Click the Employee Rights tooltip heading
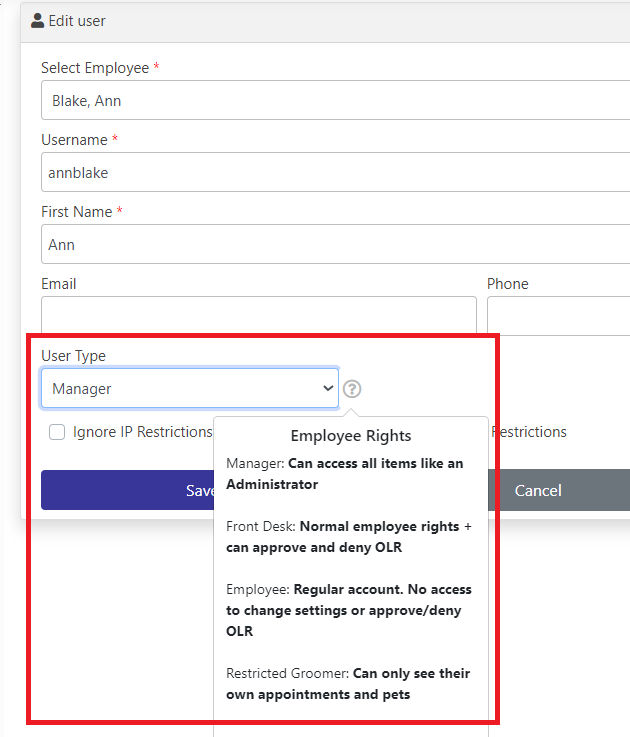The height and width of the screenshot is (737, 630). [x=351, y=436]
